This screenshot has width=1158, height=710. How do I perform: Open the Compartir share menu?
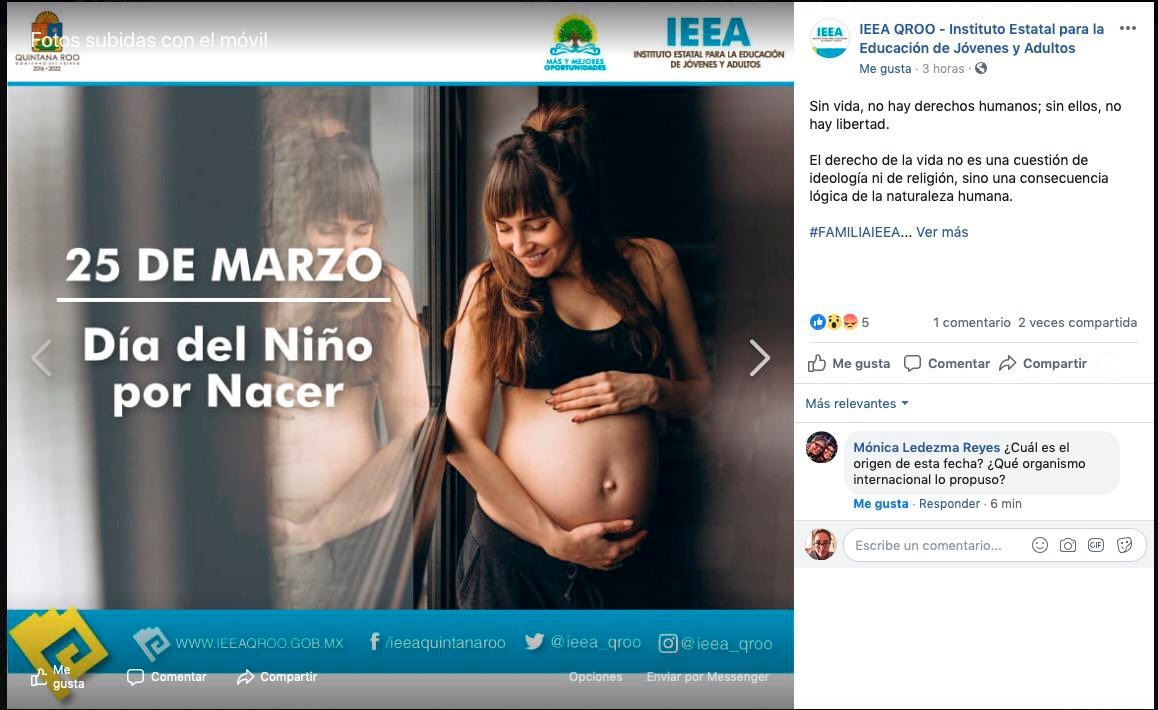pos(1043,363)
